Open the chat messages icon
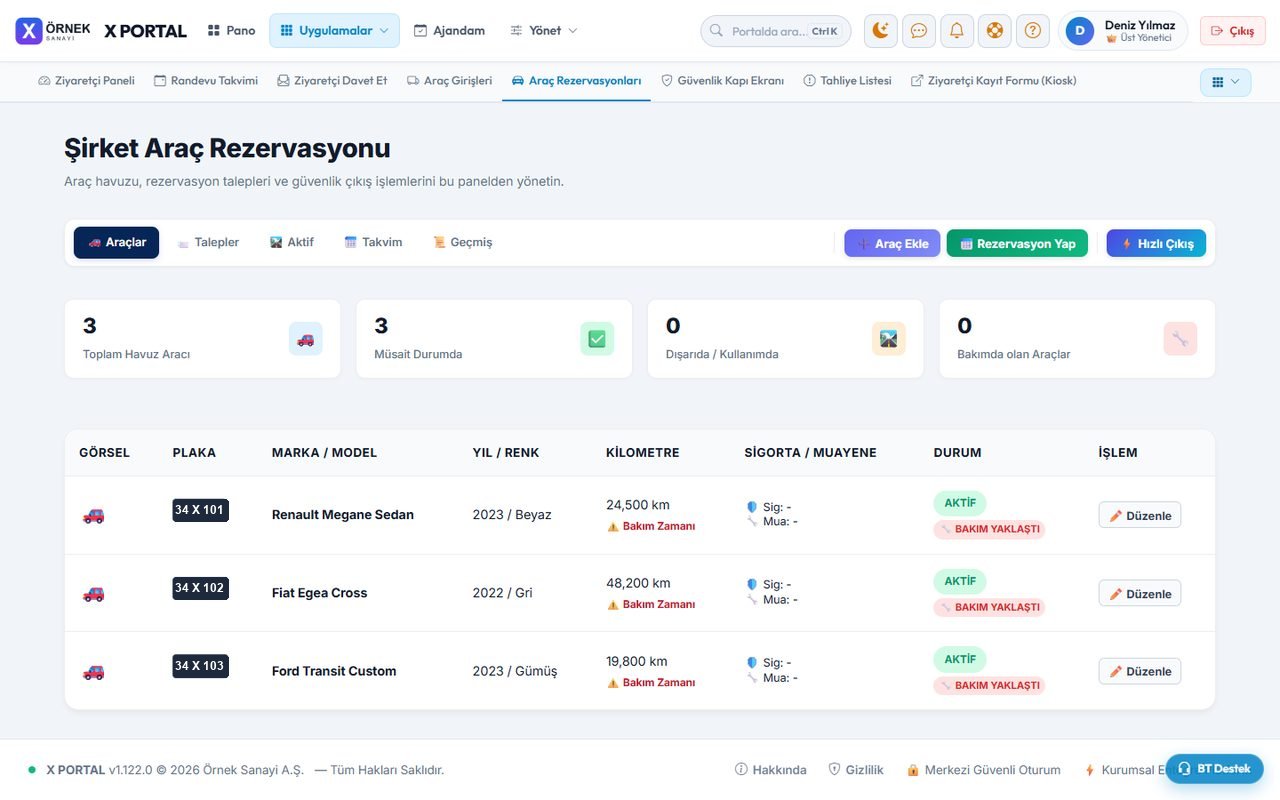Image resolution: width=1280 pixels, height=800 pixels. click(x=919, y=31)
